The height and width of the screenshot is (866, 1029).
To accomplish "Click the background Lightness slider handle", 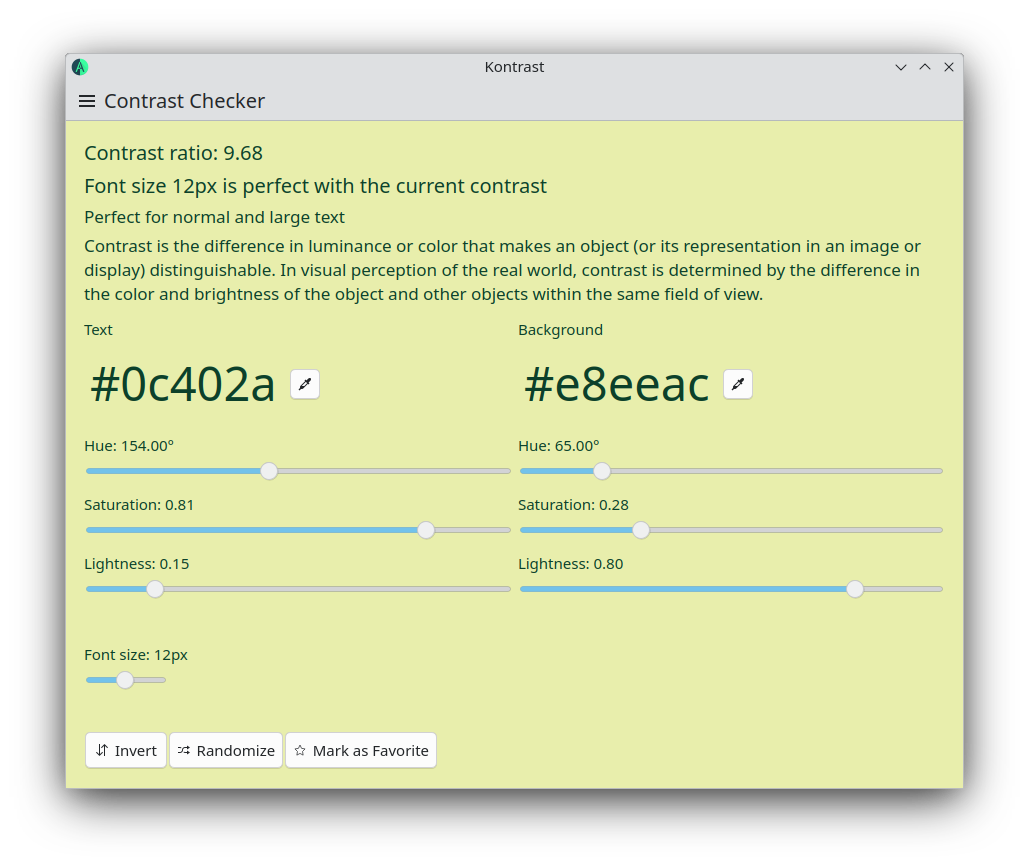I will tap(855, 589).
